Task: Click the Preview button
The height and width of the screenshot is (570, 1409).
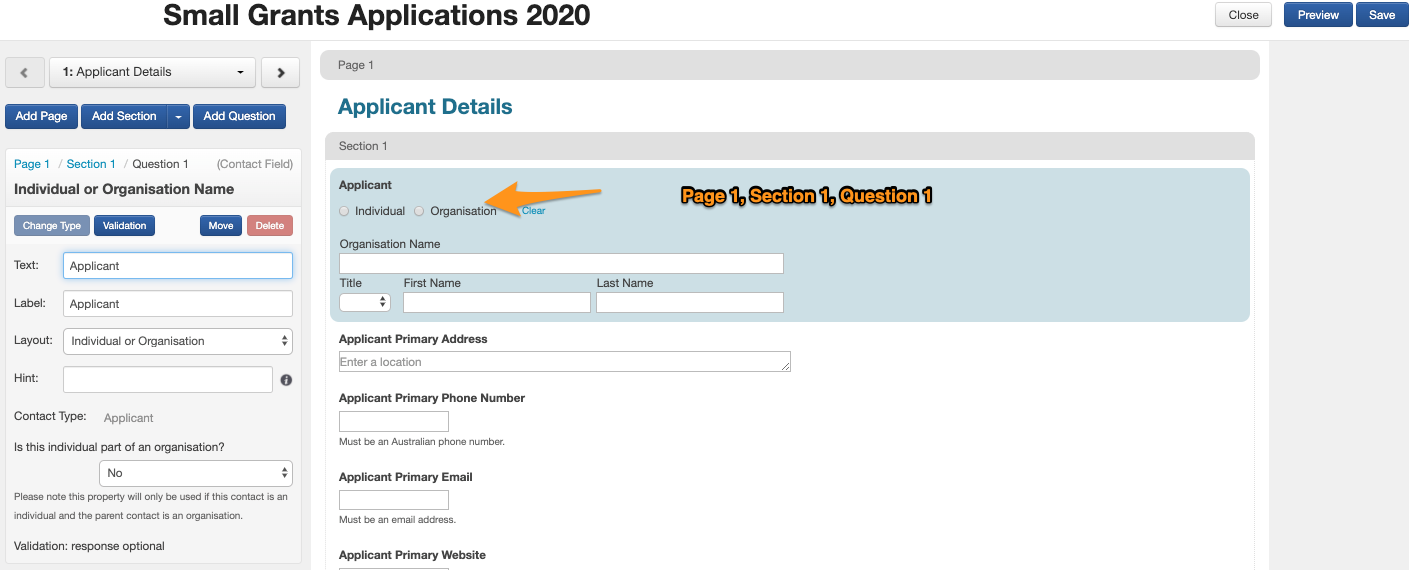Action: coord(1318,15)
